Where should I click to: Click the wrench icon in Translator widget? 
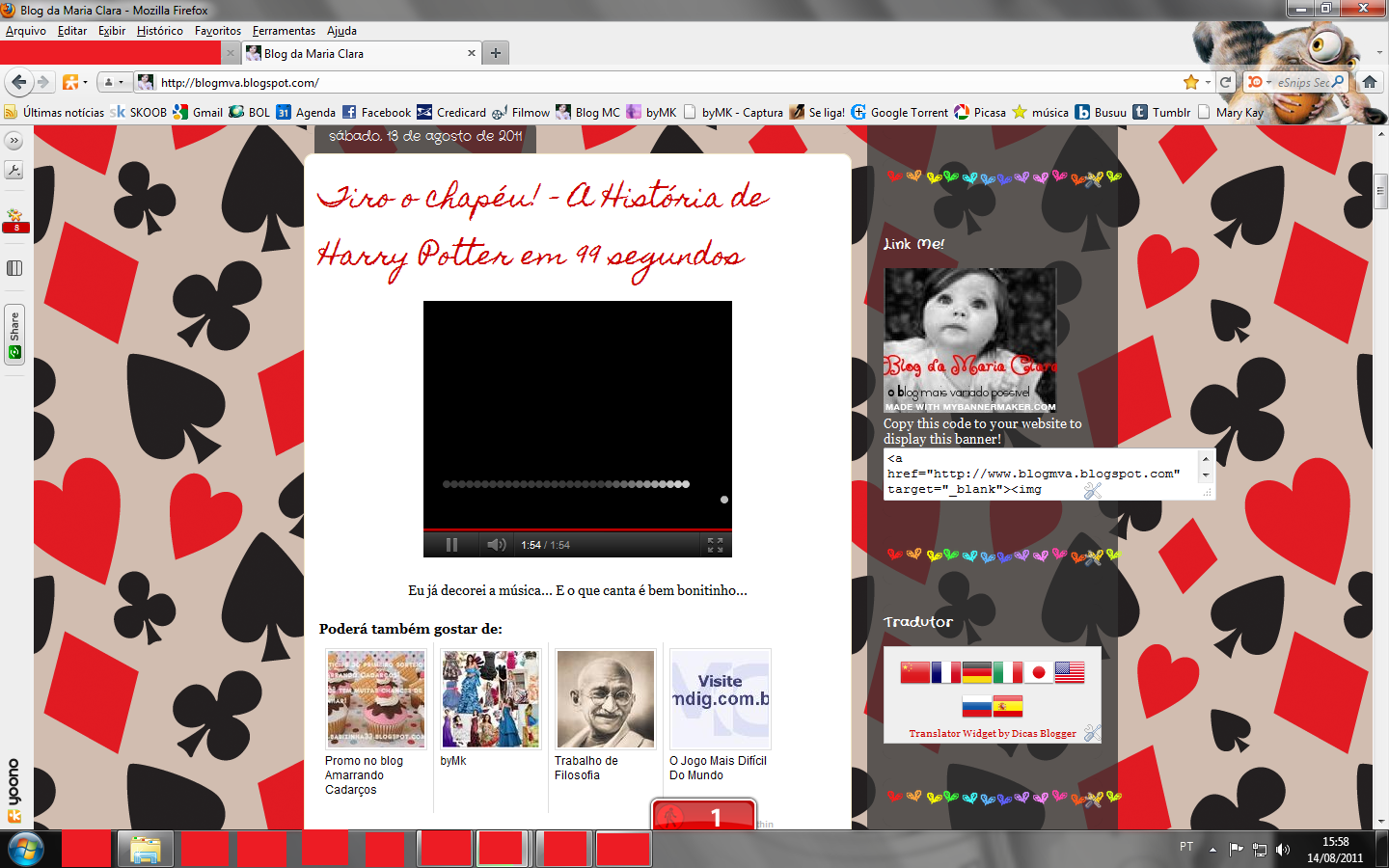tap(1092, 733)
